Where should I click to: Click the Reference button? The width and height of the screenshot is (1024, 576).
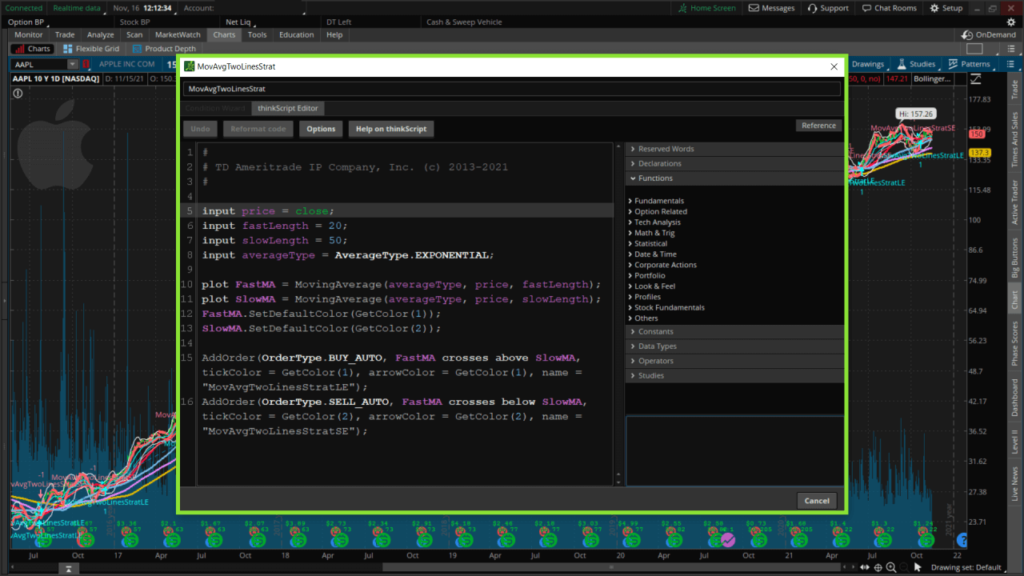(818, 125)
